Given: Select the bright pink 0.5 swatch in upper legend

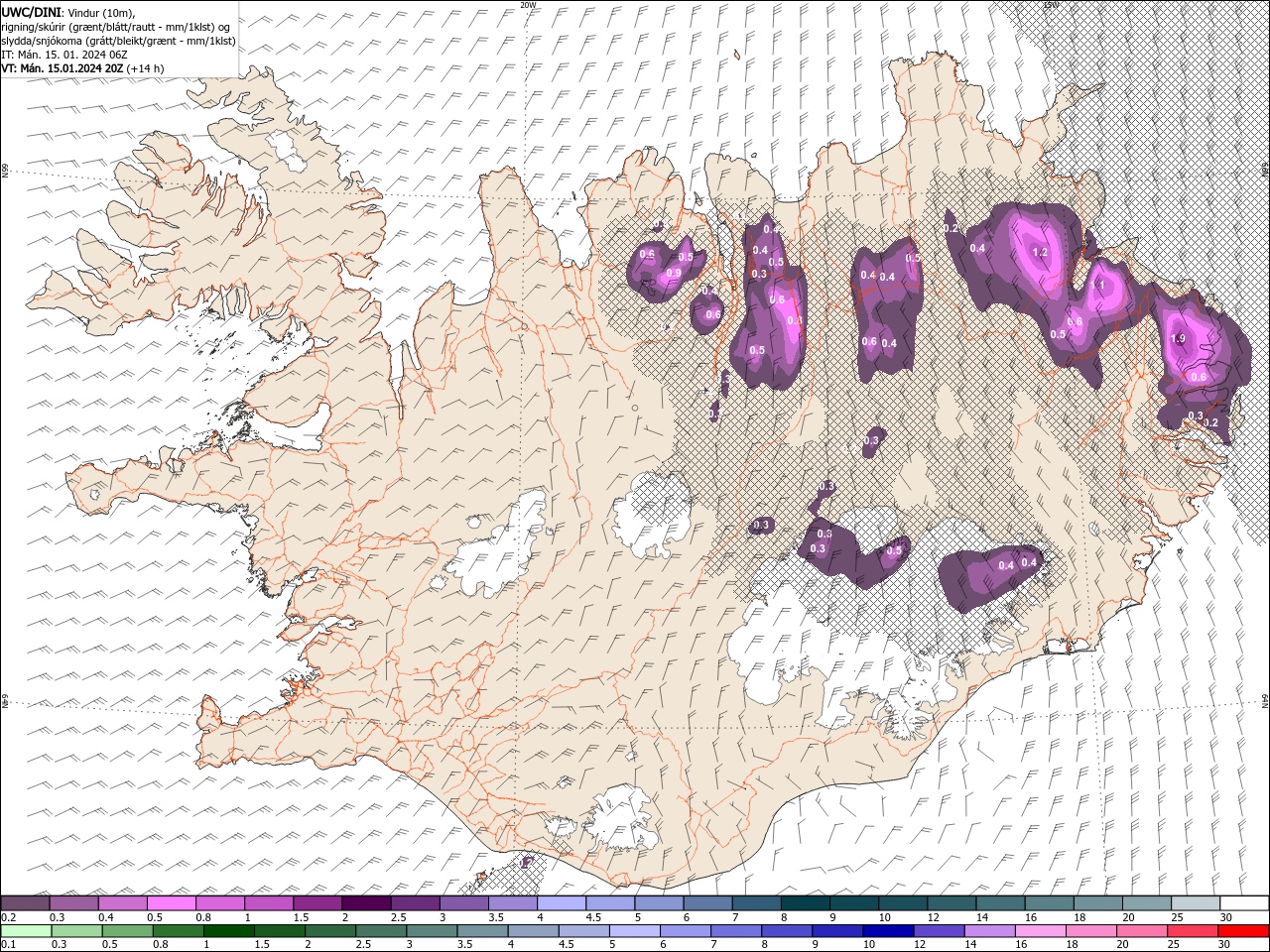Looking at the screenshot, I should coord(171,903).
